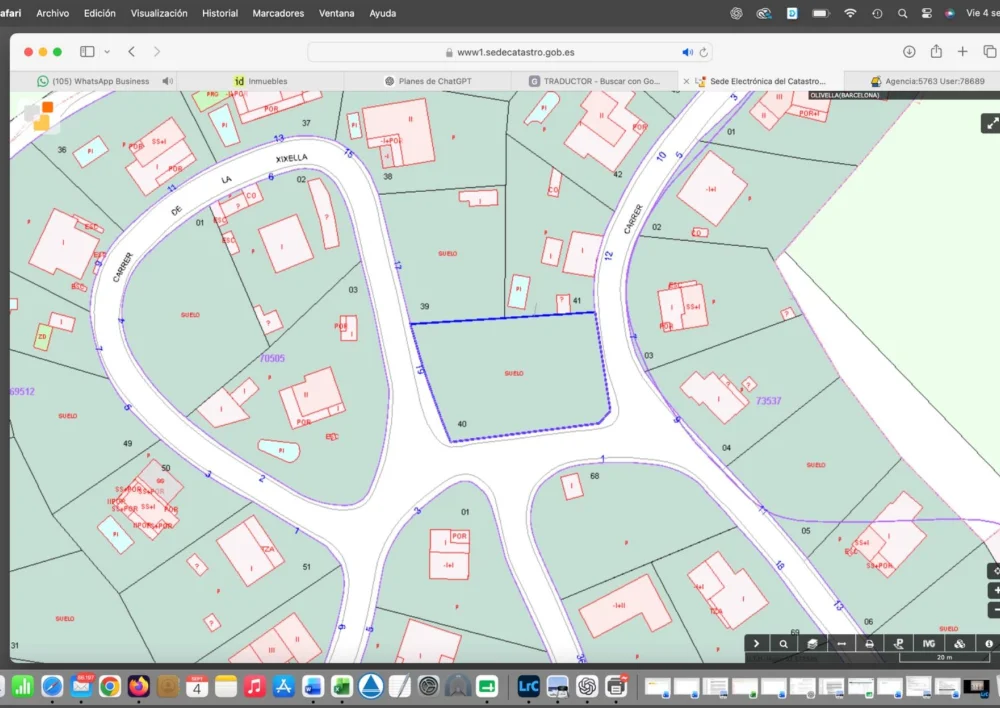Expand the map toolbar chevron
The width and height of the screenshot is (1000, 708).
(756, 644)
